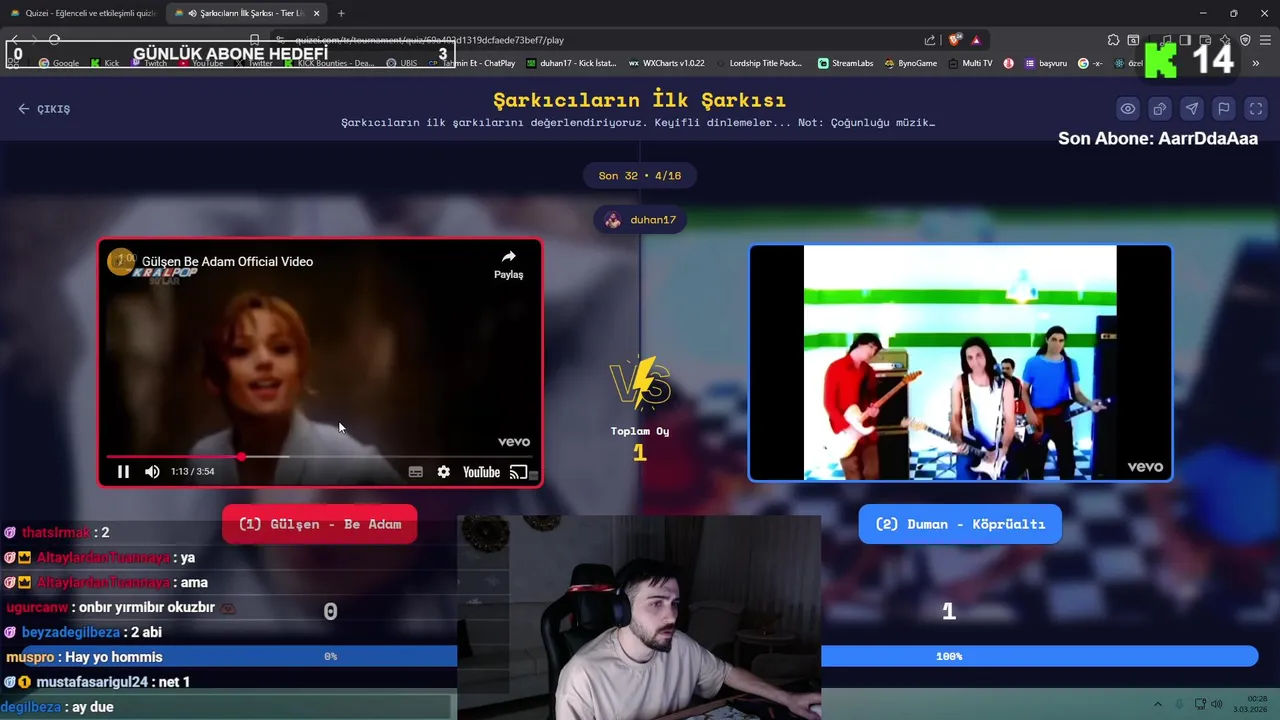Screen dimensions: 1280x720
Task: Click the cast to TV icon
Action: tap(518, 472)
